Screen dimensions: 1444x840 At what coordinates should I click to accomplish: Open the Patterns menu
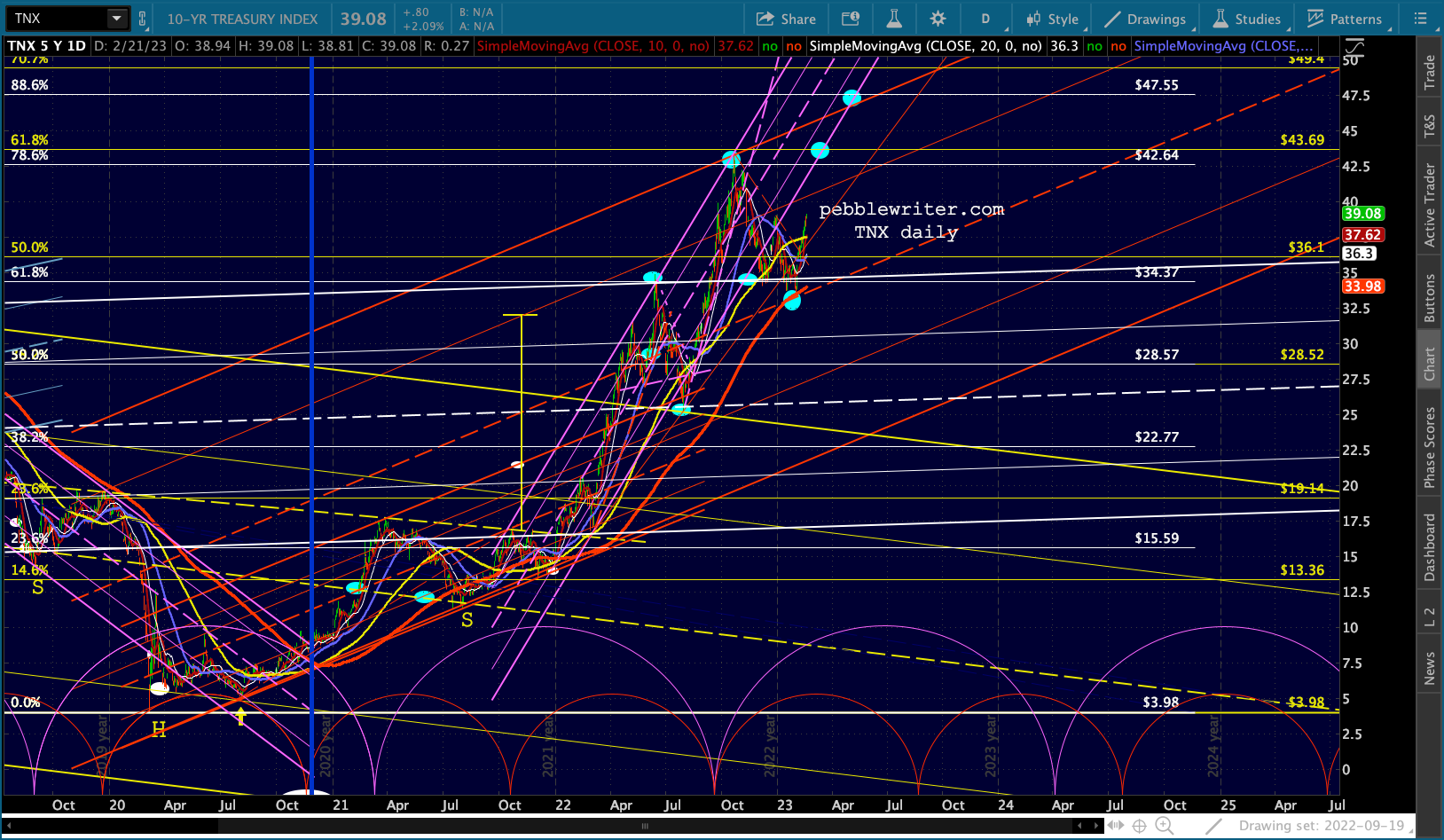[x=1345, y=19]
